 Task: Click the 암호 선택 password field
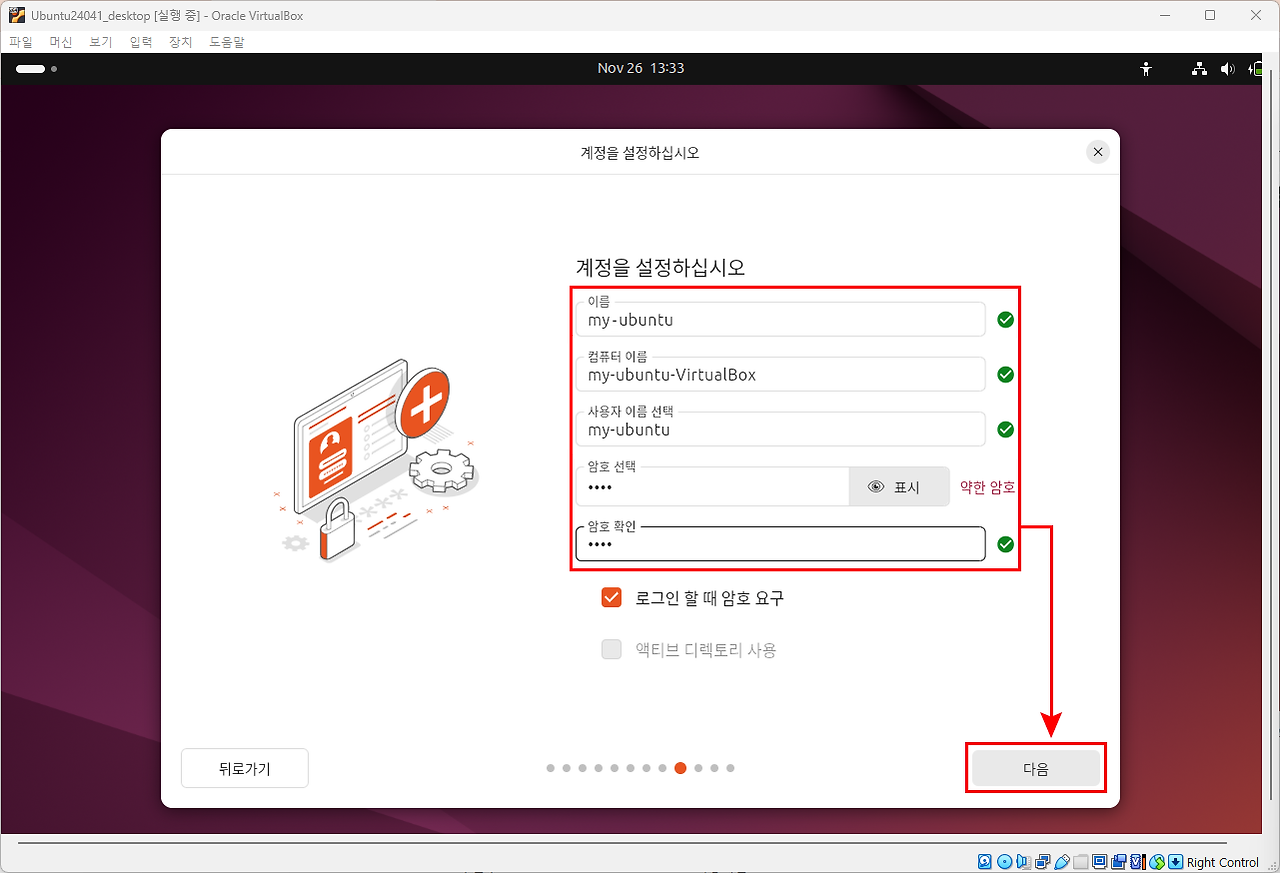[713, 487]
